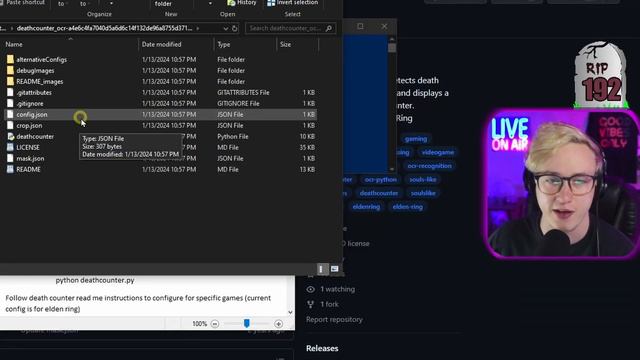
Task: Zoom in with the plus button
Action: (x=278, y=324)
